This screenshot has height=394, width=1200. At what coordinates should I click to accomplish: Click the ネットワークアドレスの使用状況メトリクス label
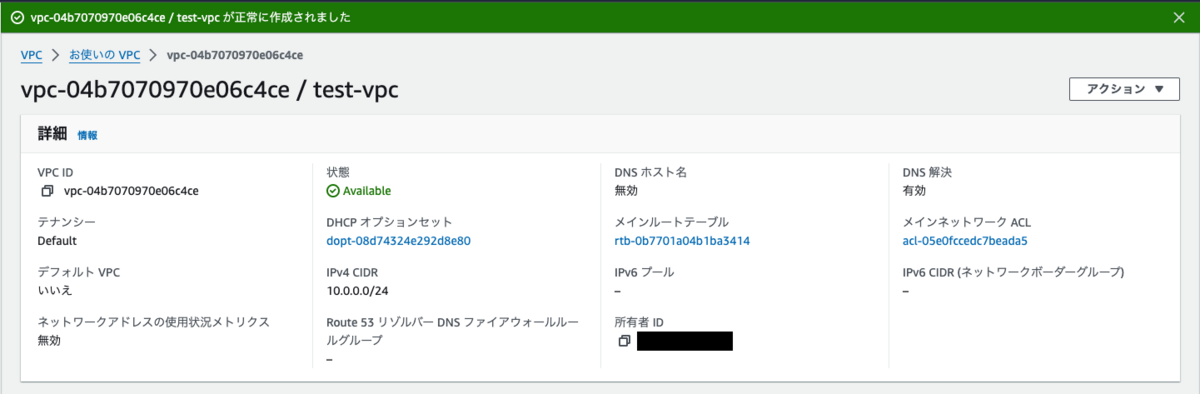click(x=154, y=322)
